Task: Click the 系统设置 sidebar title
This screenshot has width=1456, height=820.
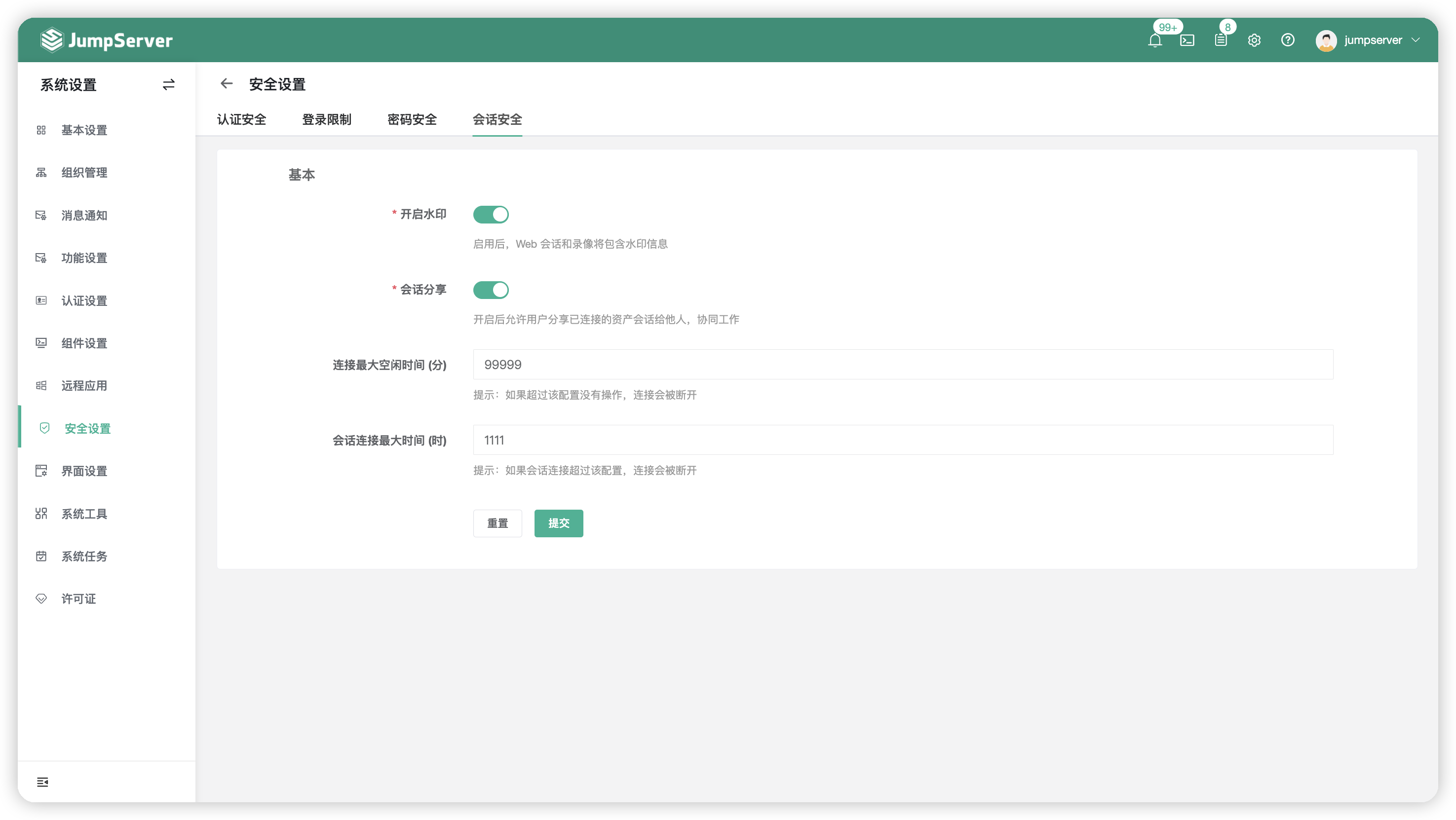Action: pos(69,85)
